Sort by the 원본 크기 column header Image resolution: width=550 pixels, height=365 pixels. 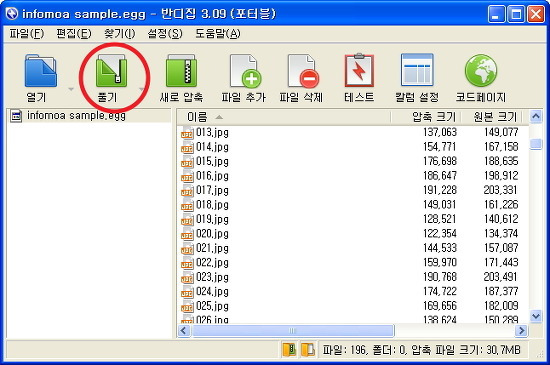pyautogui.click(x=491, y=117)
